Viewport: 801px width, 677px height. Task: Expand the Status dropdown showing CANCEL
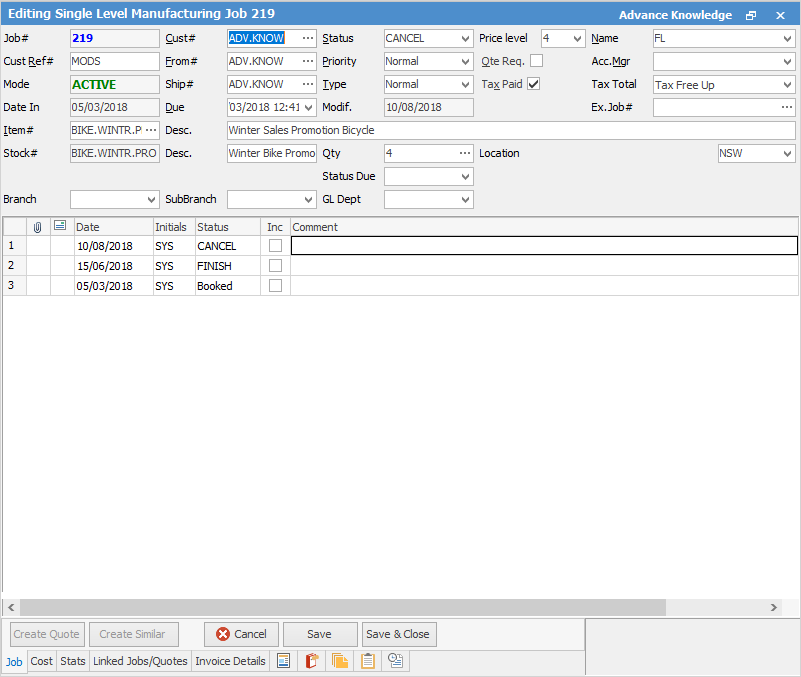[465, 38]
